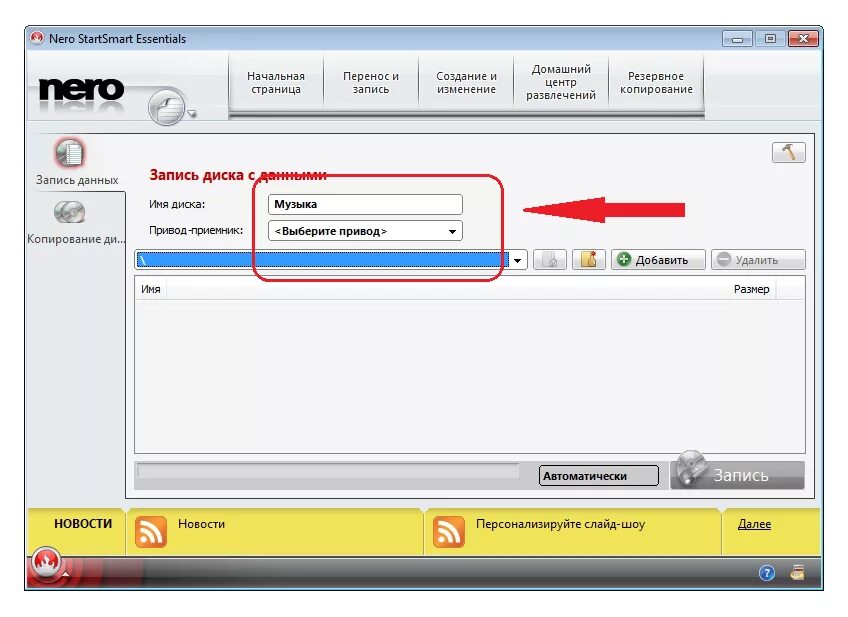Switch to the Перенос и запись tab

pyautogui.click(x=371, y=83)
